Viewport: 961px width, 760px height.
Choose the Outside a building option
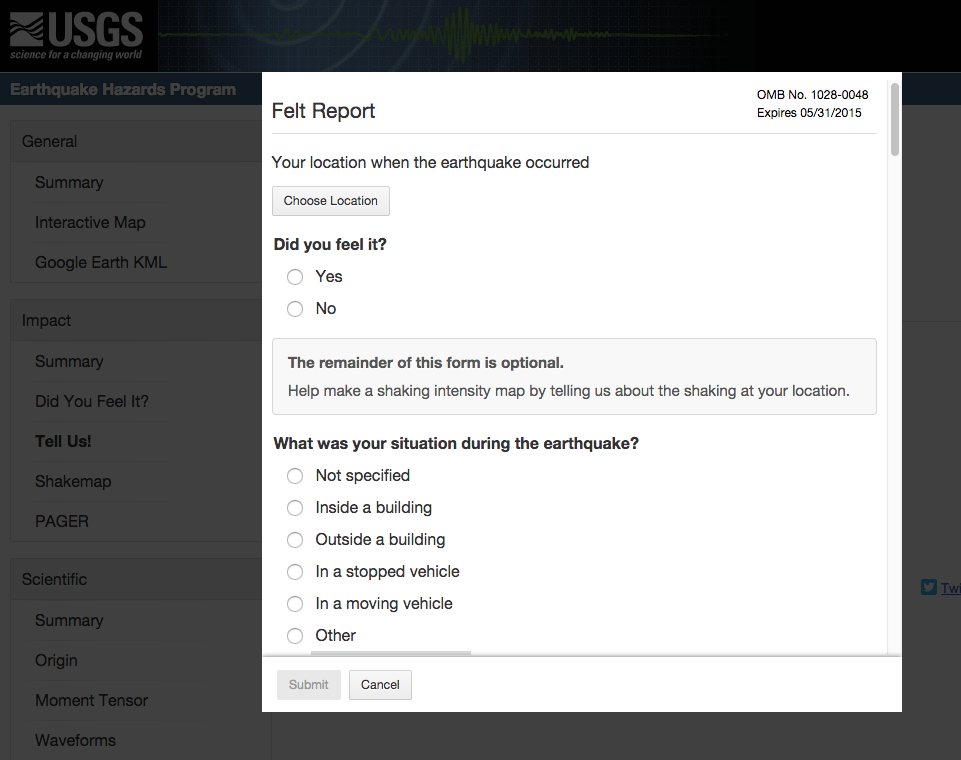coord(295,540)
